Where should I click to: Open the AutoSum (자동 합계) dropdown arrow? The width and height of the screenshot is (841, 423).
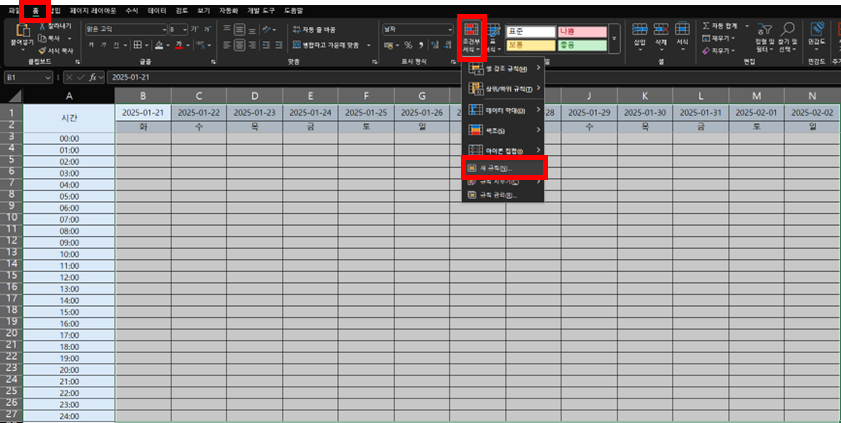tap(747, 26)
